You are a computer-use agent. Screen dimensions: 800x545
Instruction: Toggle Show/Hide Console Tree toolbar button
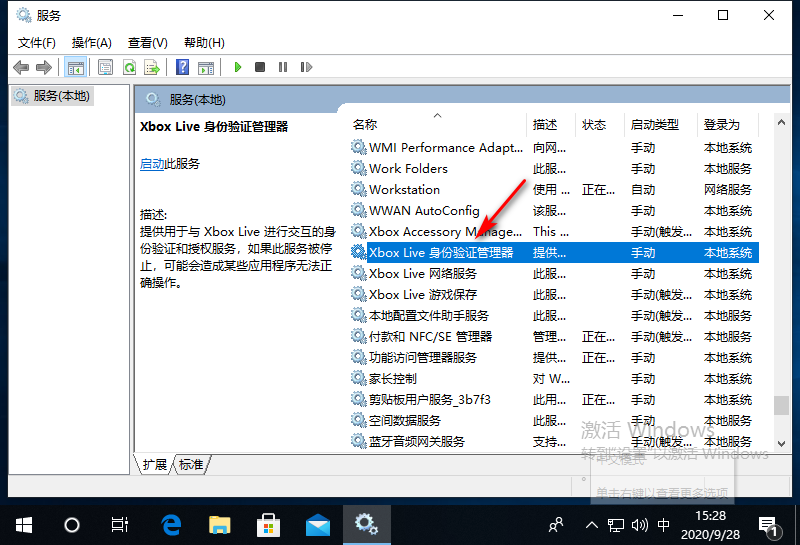point(75,67)
